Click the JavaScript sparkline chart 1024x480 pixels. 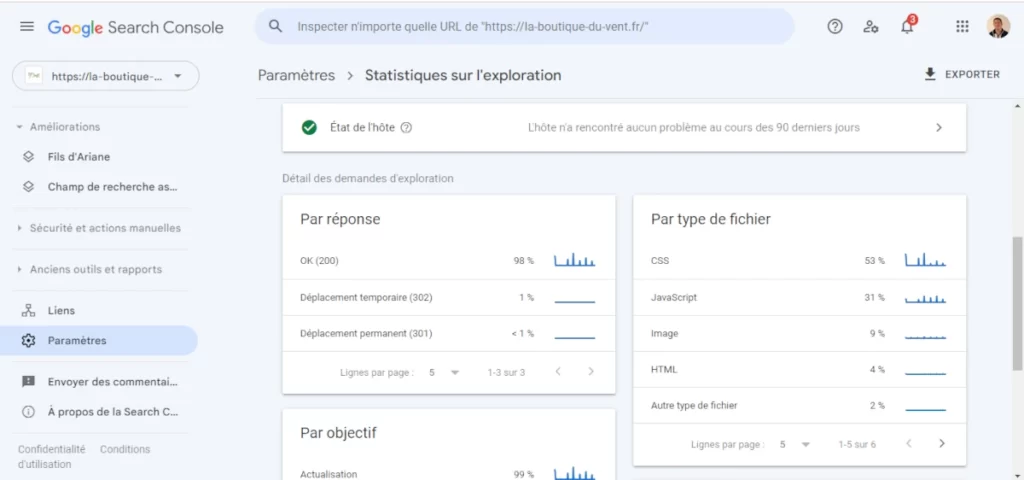pyautogui.click(x=925, y=297)
